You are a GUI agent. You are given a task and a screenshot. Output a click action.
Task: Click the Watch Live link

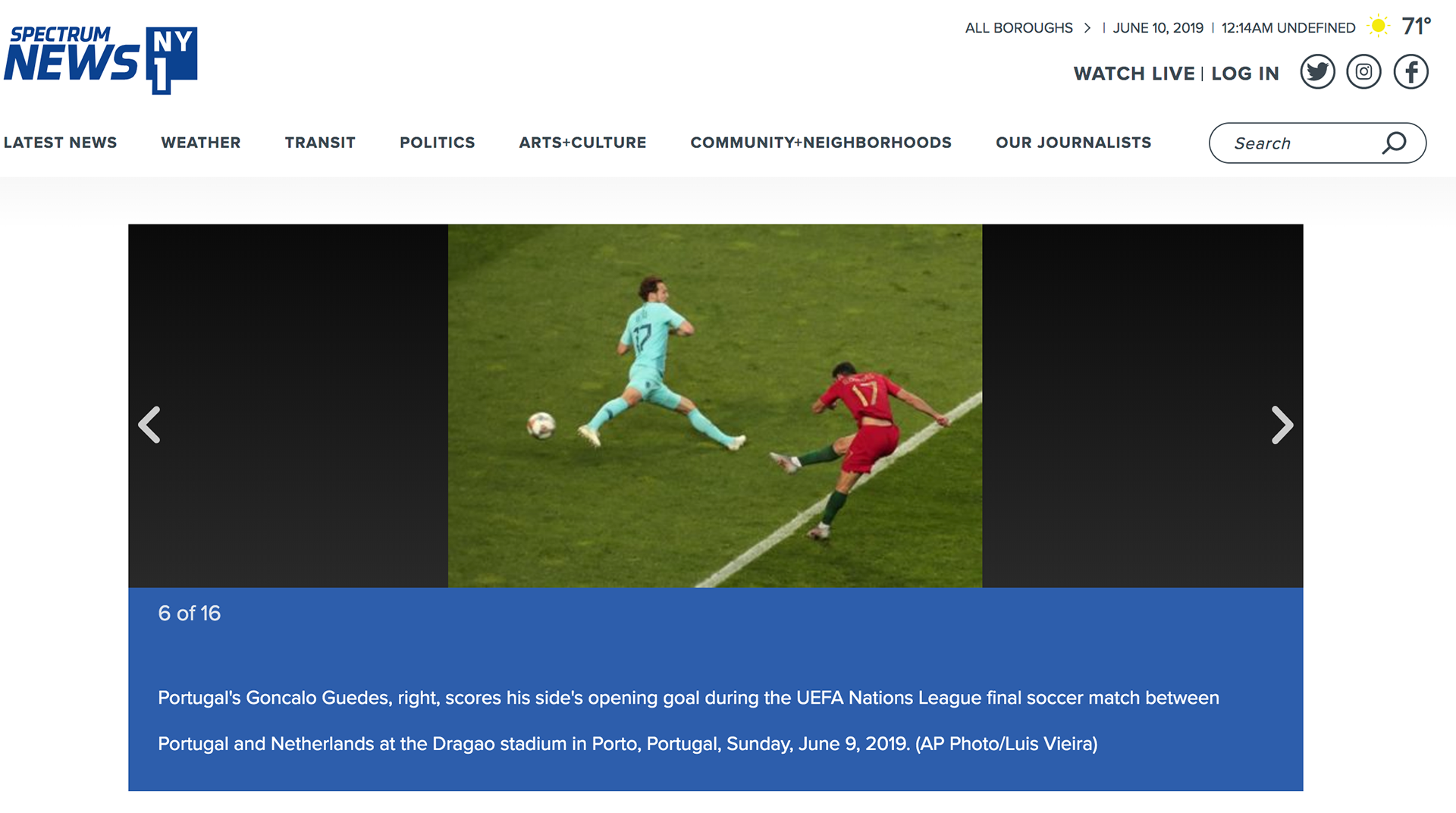pyautogui.click(x=1134, y=74)
